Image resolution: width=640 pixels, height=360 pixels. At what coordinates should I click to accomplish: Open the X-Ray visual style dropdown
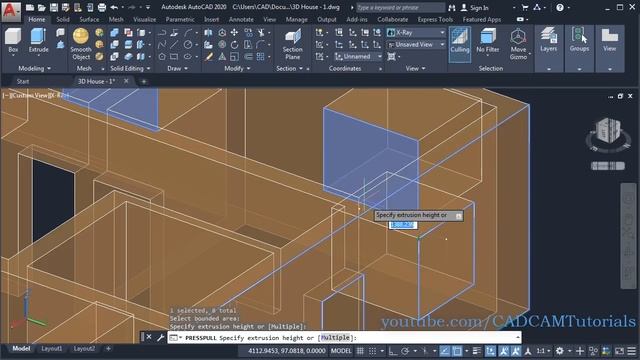click(x=416, y=32)
